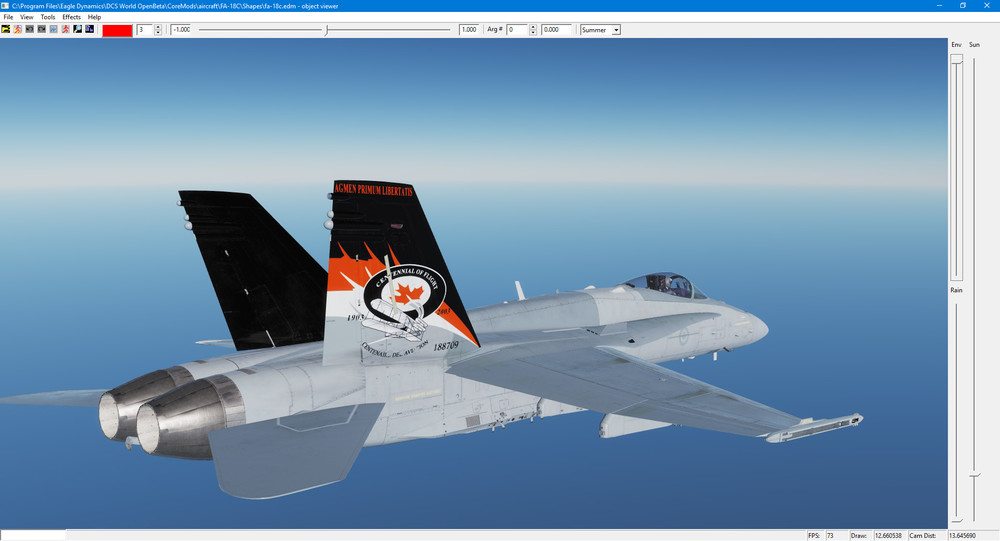Open the View menu
Screen dimensions: 1000x541
pos(27,17)
